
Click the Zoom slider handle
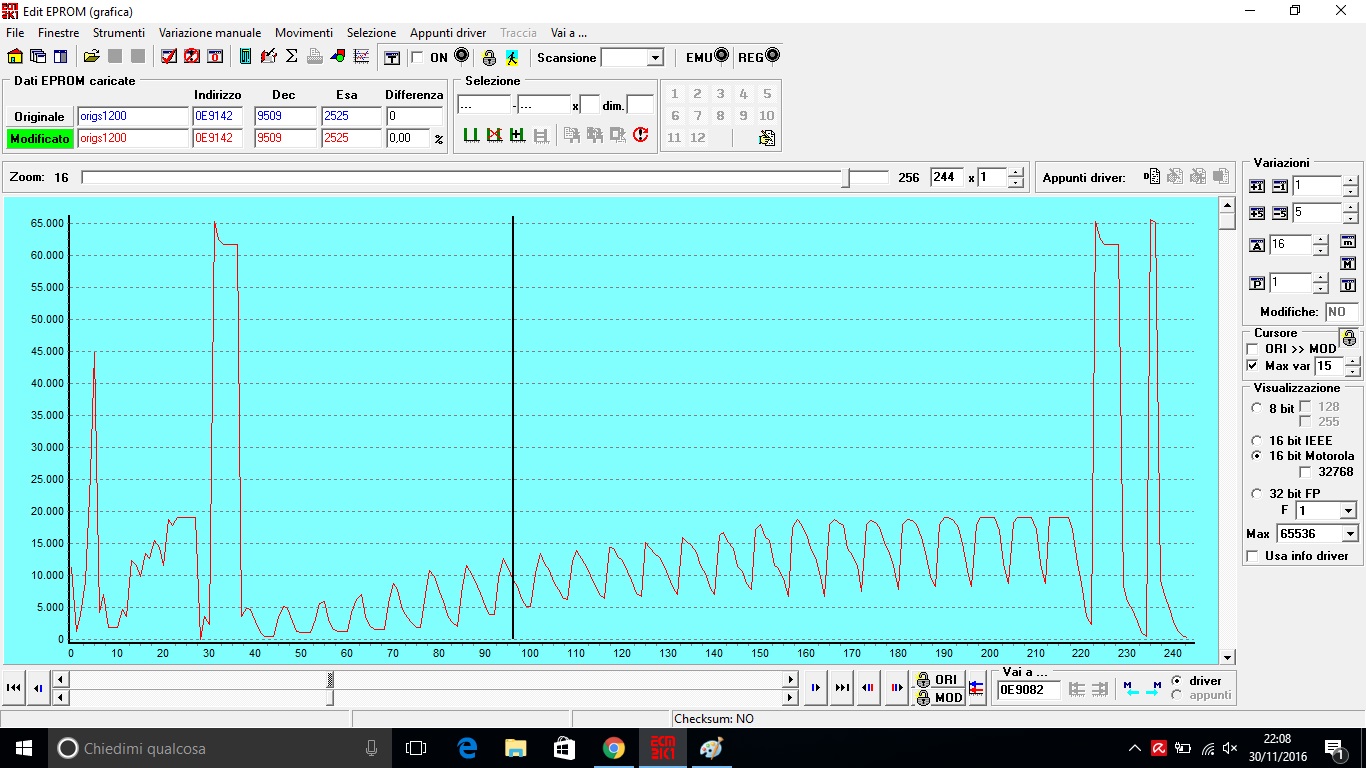(846, 178)
